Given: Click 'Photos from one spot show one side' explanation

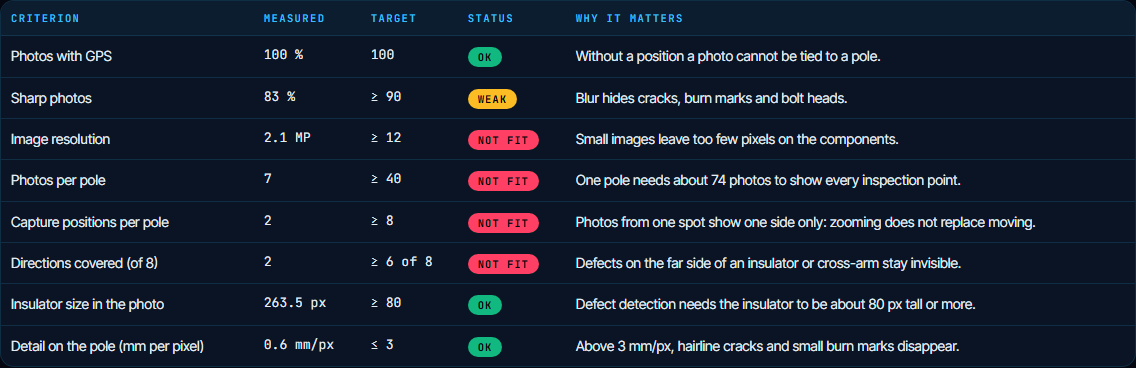Looking at the screenshot, I should tap(806, 222).
